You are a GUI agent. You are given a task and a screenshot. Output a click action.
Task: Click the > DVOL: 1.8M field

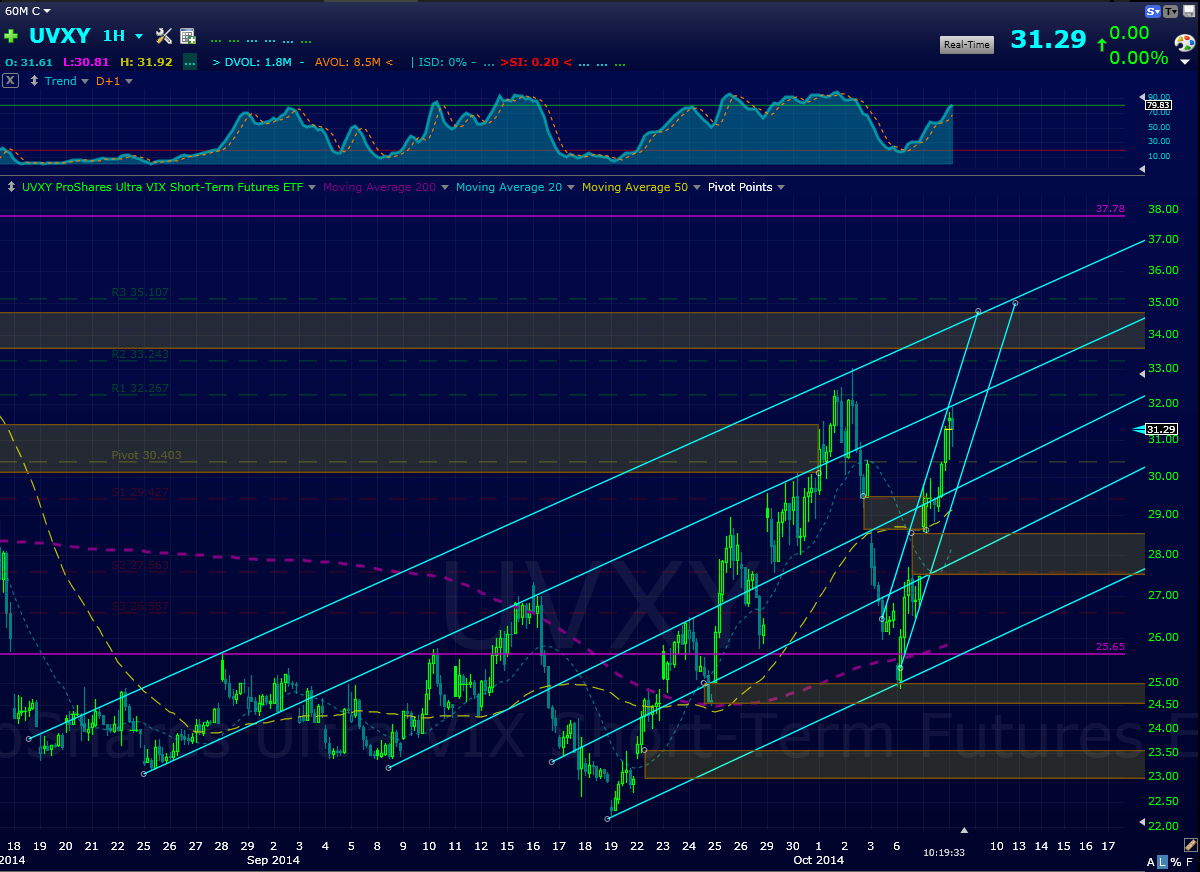[252, 62]
